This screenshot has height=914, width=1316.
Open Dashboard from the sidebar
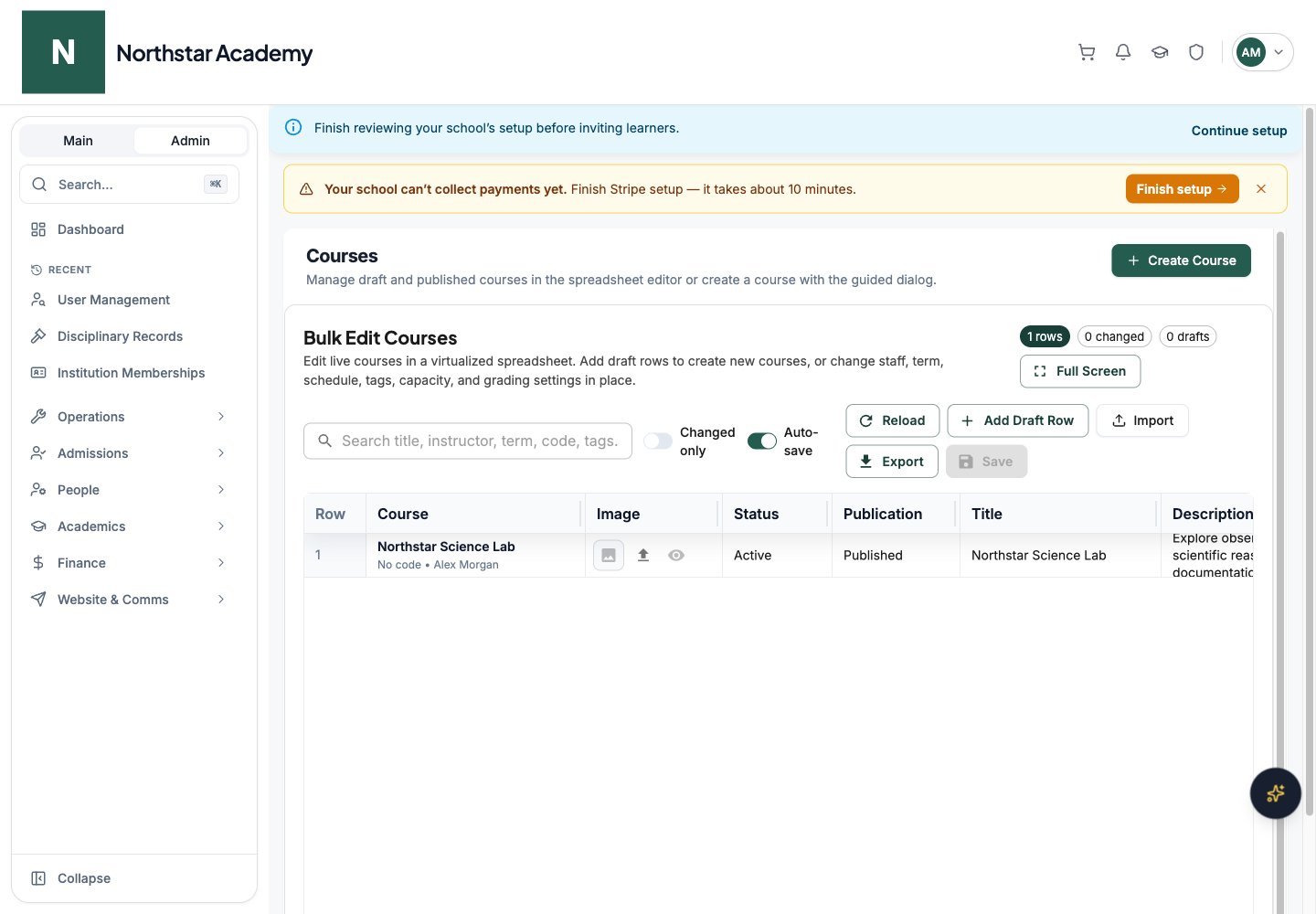(x=129, y=229)
